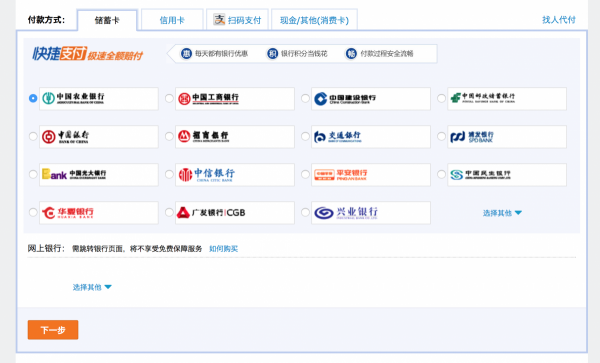Image resolution: width=600 pixels, height=363 pixels.
Task: Expand 选择其他 under the 网上银行 section
Action: (92, 287)
